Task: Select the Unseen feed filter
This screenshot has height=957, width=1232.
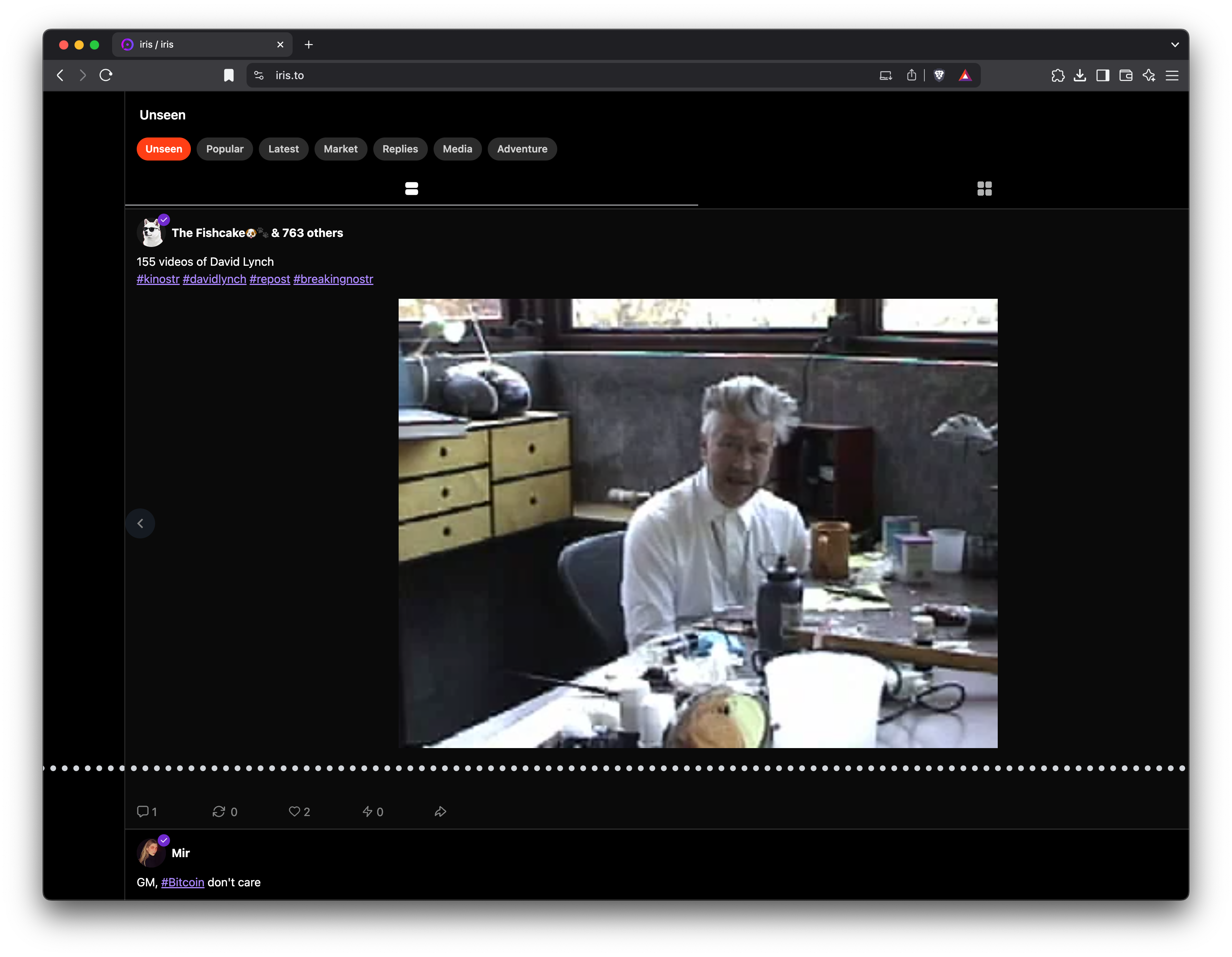Action: [164, 149]
